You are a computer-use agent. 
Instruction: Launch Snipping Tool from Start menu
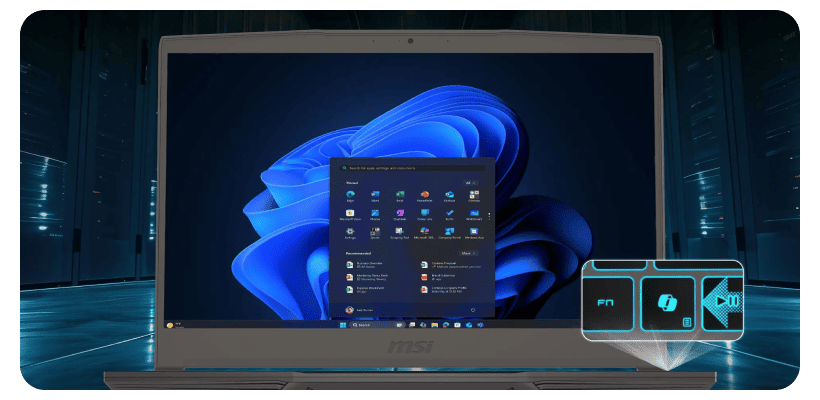coord(400,233)
